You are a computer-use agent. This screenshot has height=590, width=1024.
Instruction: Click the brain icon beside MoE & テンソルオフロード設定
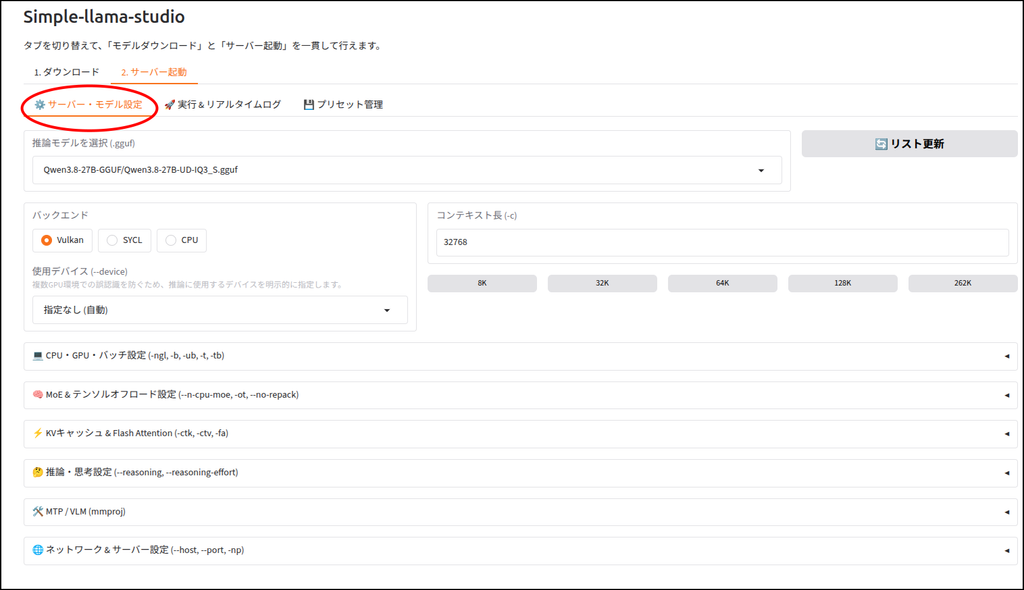click(x=38, y=395)
